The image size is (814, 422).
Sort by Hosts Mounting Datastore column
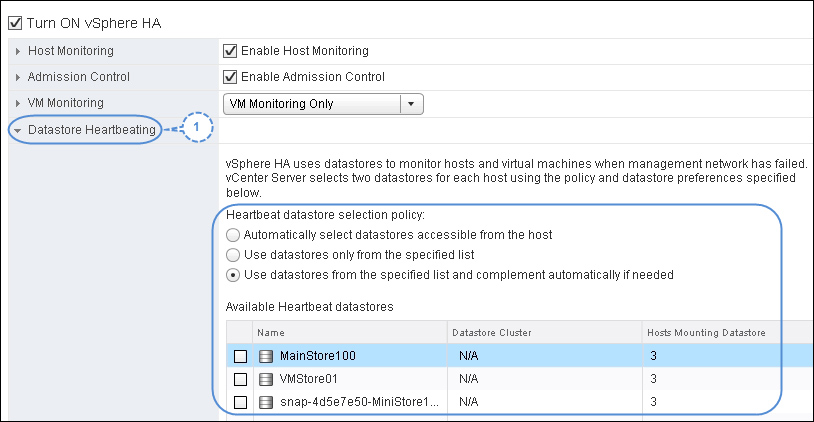pyautogui.click(x=726, y=333)
